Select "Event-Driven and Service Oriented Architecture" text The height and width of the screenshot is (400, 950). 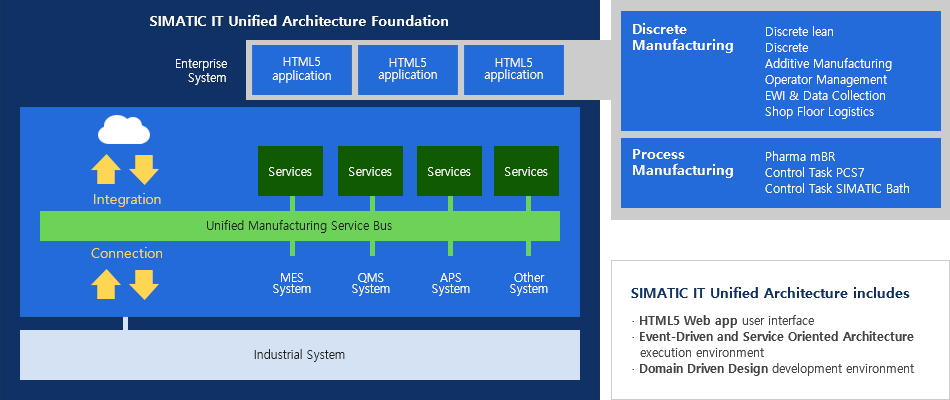tap(776, 336)
